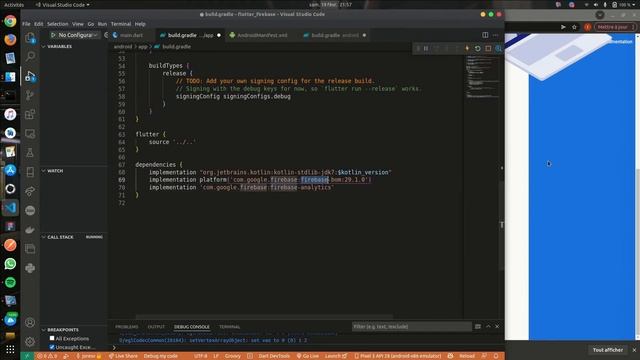Switch to the TERMINAL panel tab
The height and width of the screenshot is (360, 640).
(x=229, y=327)
